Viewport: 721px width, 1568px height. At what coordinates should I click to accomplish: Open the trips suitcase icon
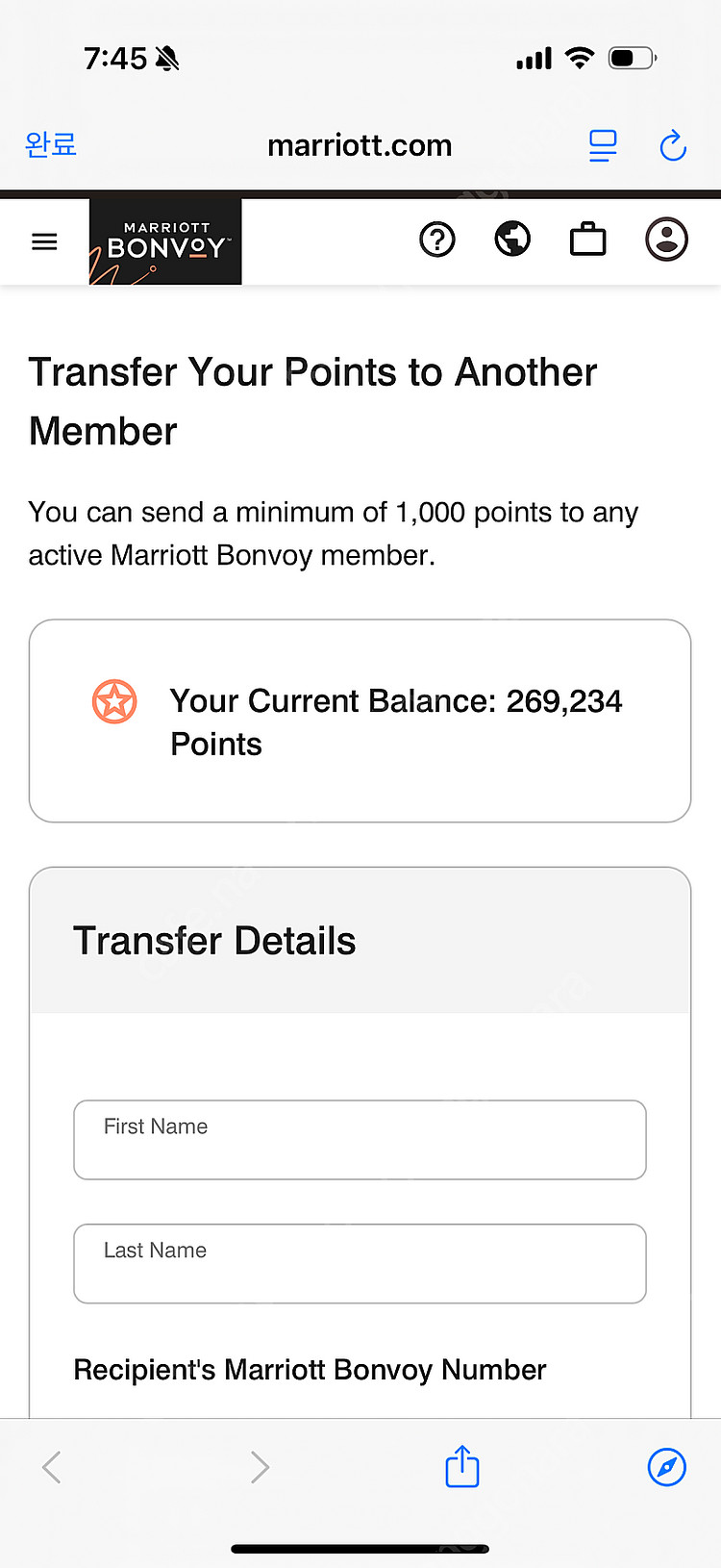pos(587,240)
